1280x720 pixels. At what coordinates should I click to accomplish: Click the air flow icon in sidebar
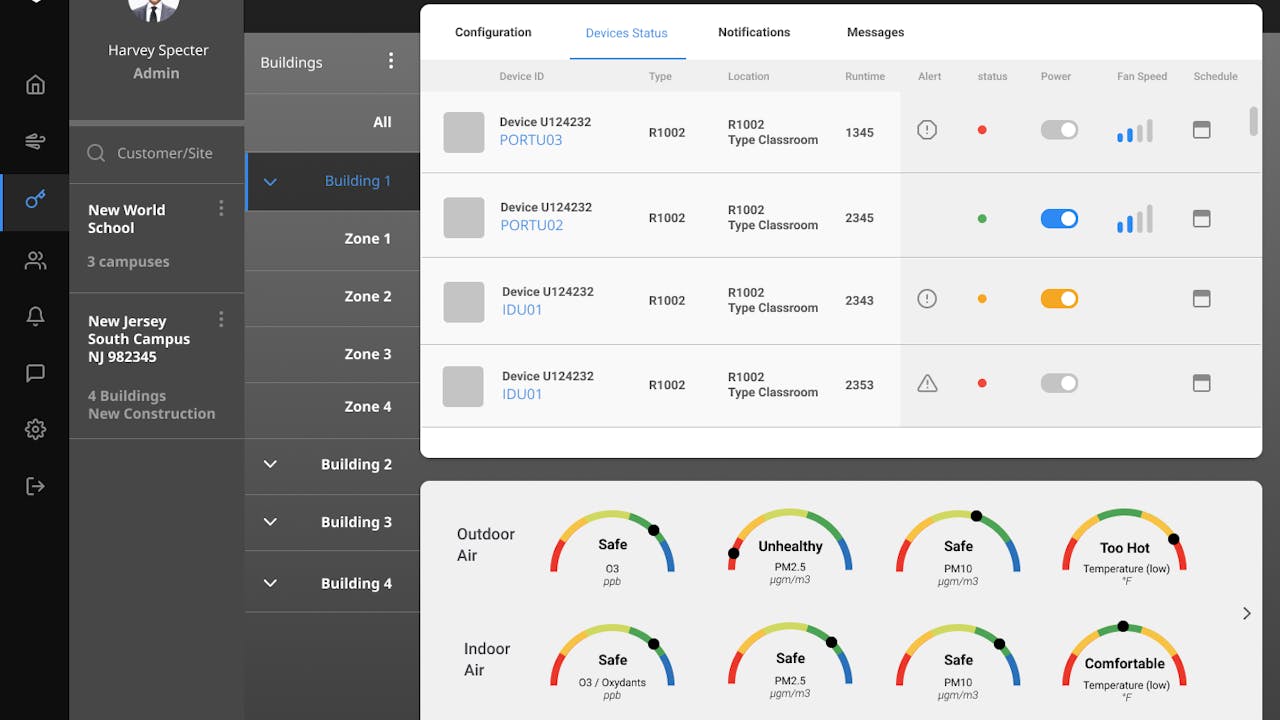click(35, 141)
